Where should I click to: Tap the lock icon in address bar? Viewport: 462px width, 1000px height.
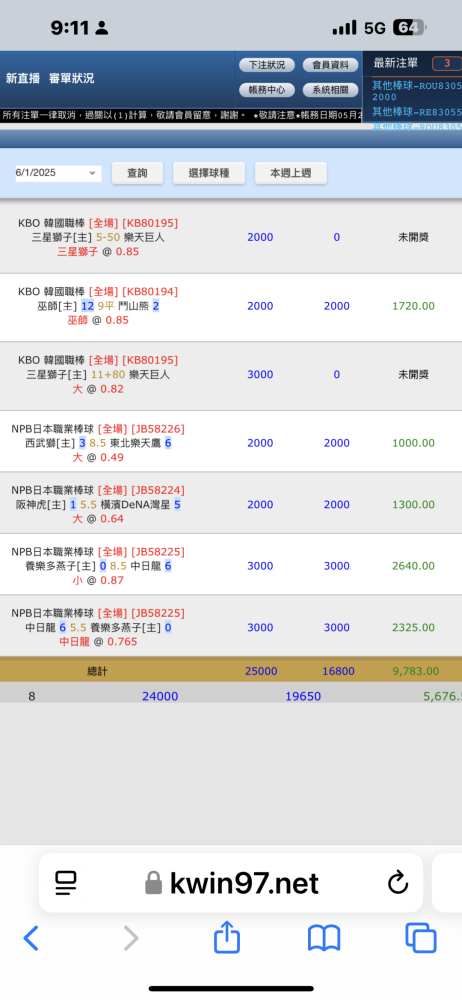tap(153, 883)
